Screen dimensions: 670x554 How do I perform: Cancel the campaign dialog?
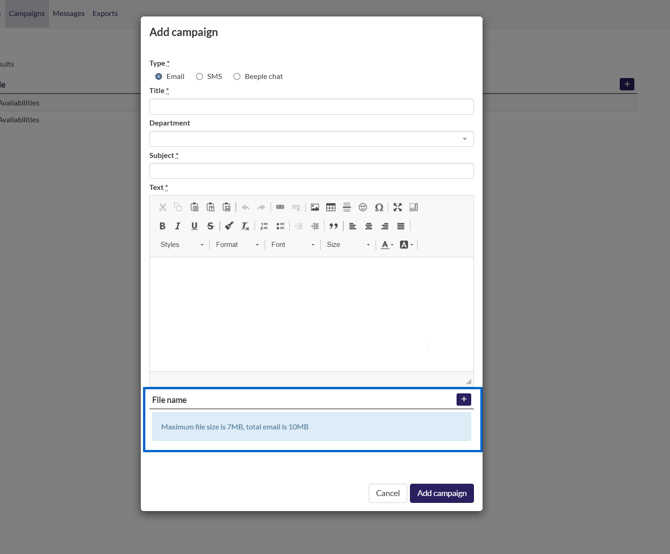pyautogui.click(x=387, y=493)
